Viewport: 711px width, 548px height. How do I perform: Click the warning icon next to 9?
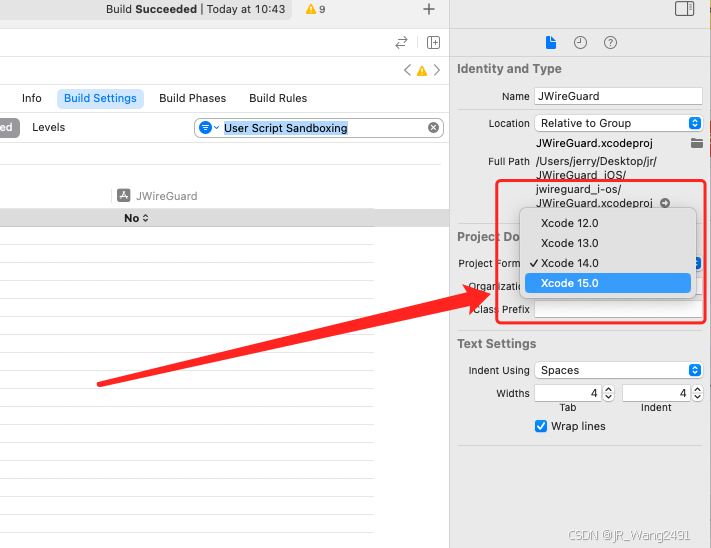pyautogui.click(x=311, y=9)
